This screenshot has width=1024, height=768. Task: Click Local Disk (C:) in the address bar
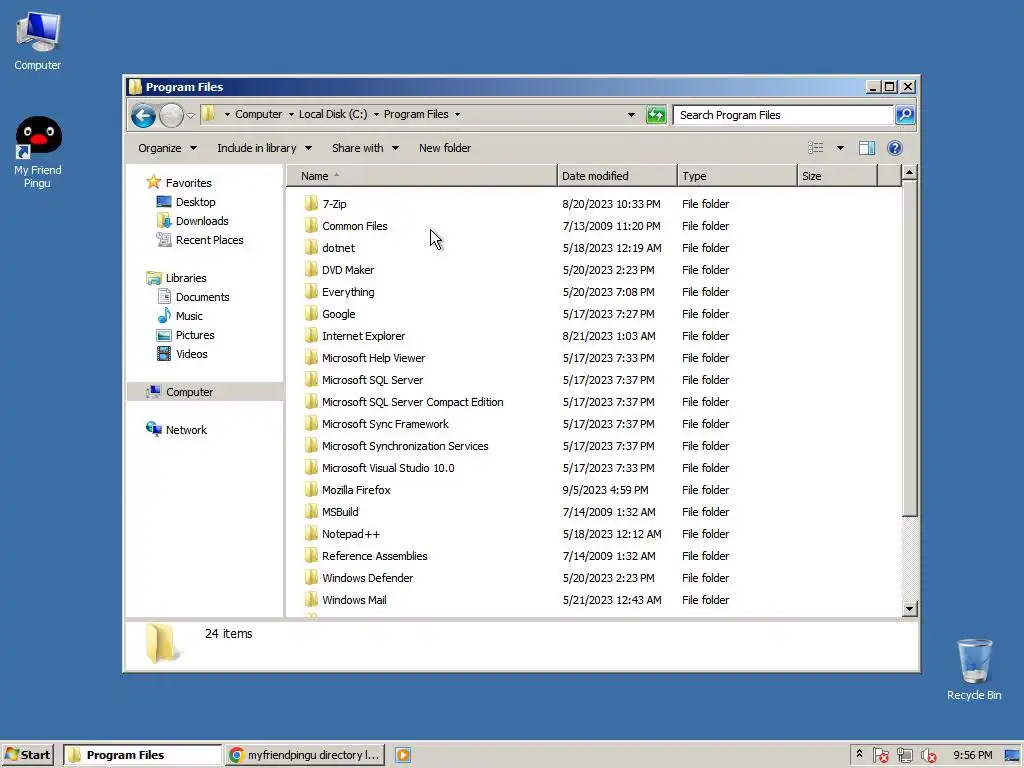(x=333, y=114)
